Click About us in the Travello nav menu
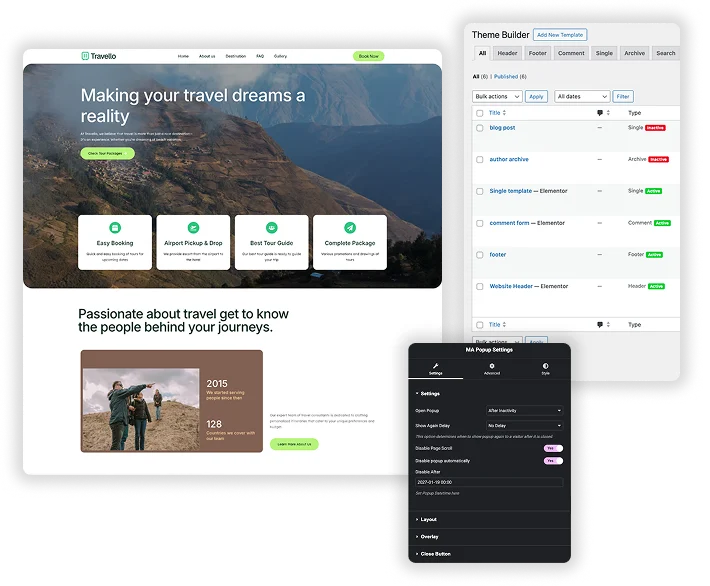This screenshot has height=586, width=710. (x=207, y=56)
